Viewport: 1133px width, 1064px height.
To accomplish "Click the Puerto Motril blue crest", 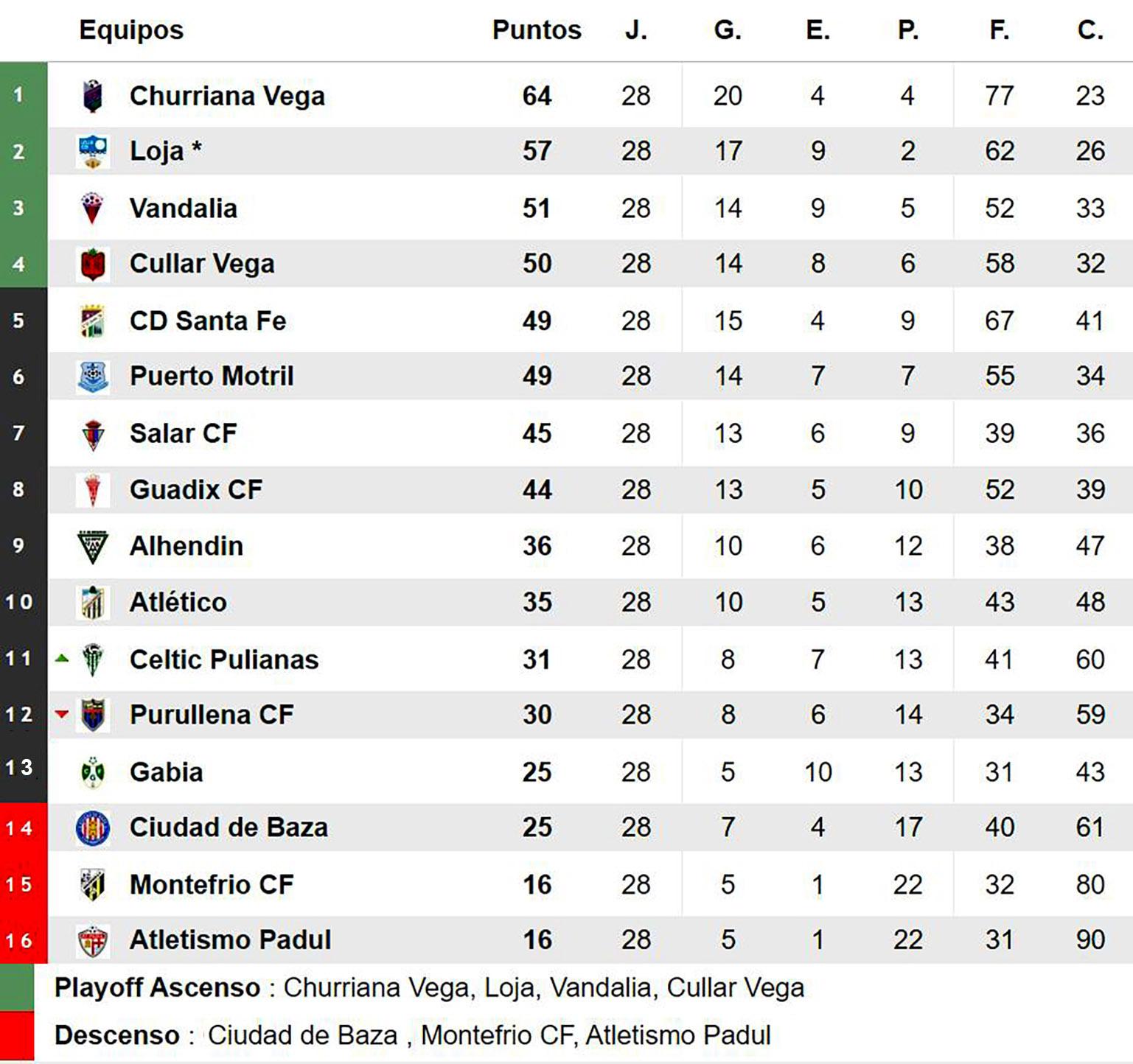I will pyautogui.click(x=92, y=377).
